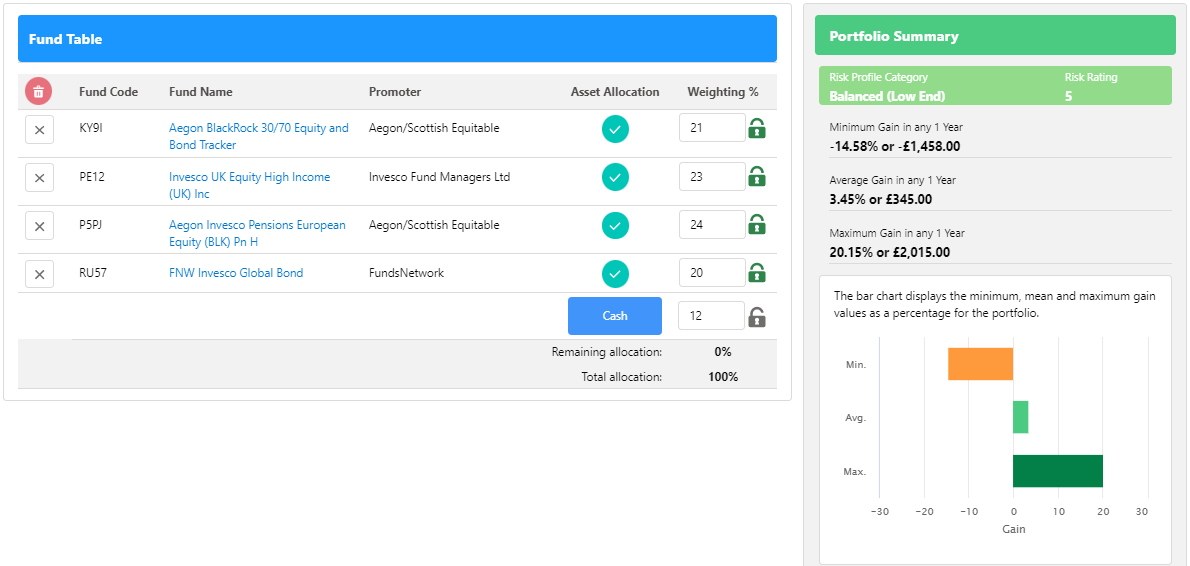Toggle the lock for Invesco UK Equity weighting

[x=757, y=176]
